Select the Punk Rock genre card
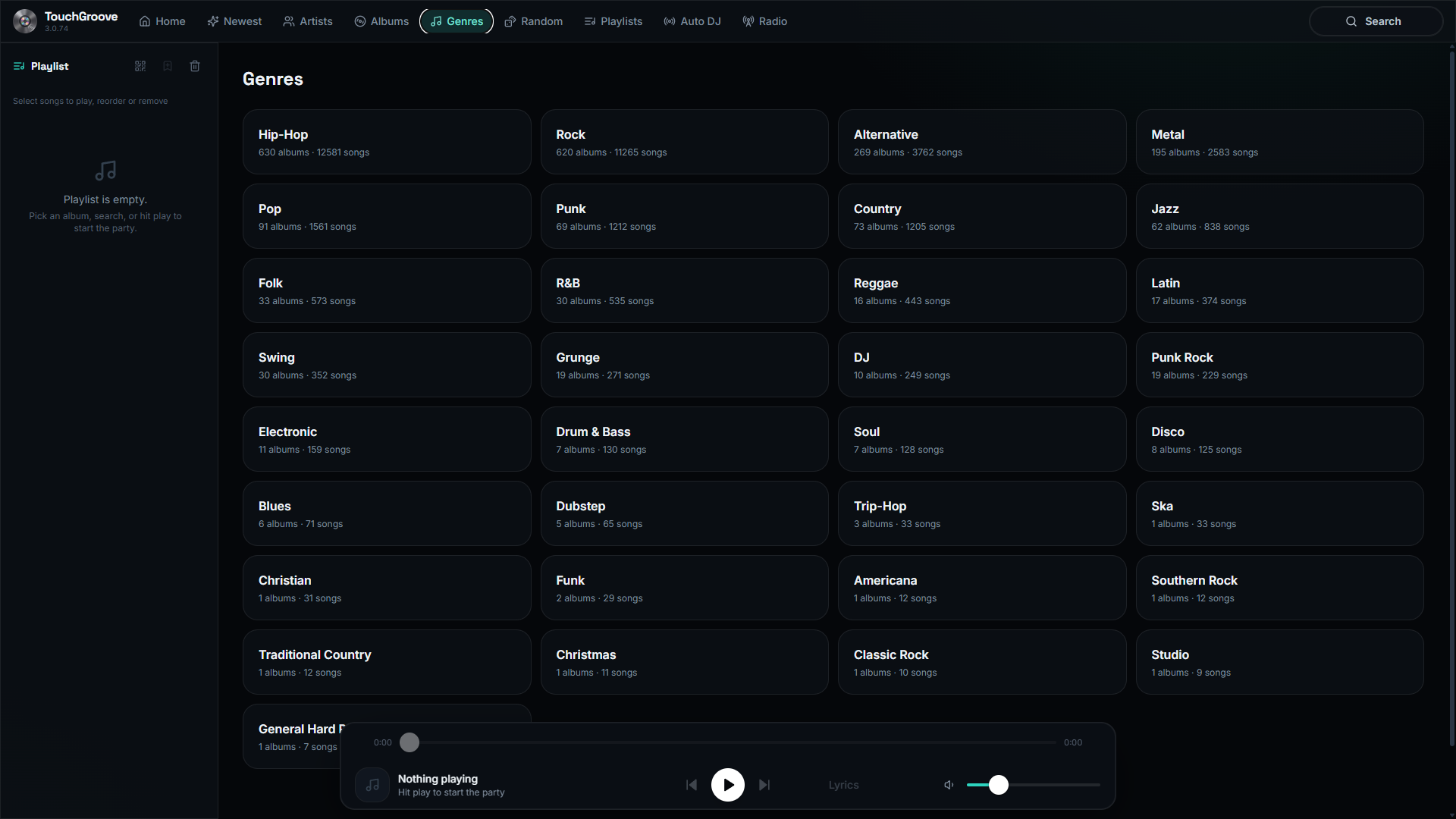This screenshot has width=1456, height=819. tap(1279, 365)
